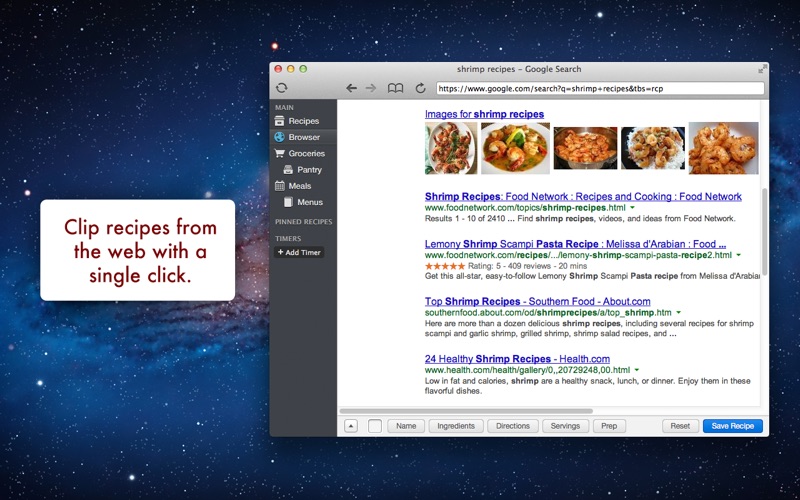Viewport: 800px width, 500px height.
Task: Select the shrimp in pan thumbnail
Action: pos(585,148)
